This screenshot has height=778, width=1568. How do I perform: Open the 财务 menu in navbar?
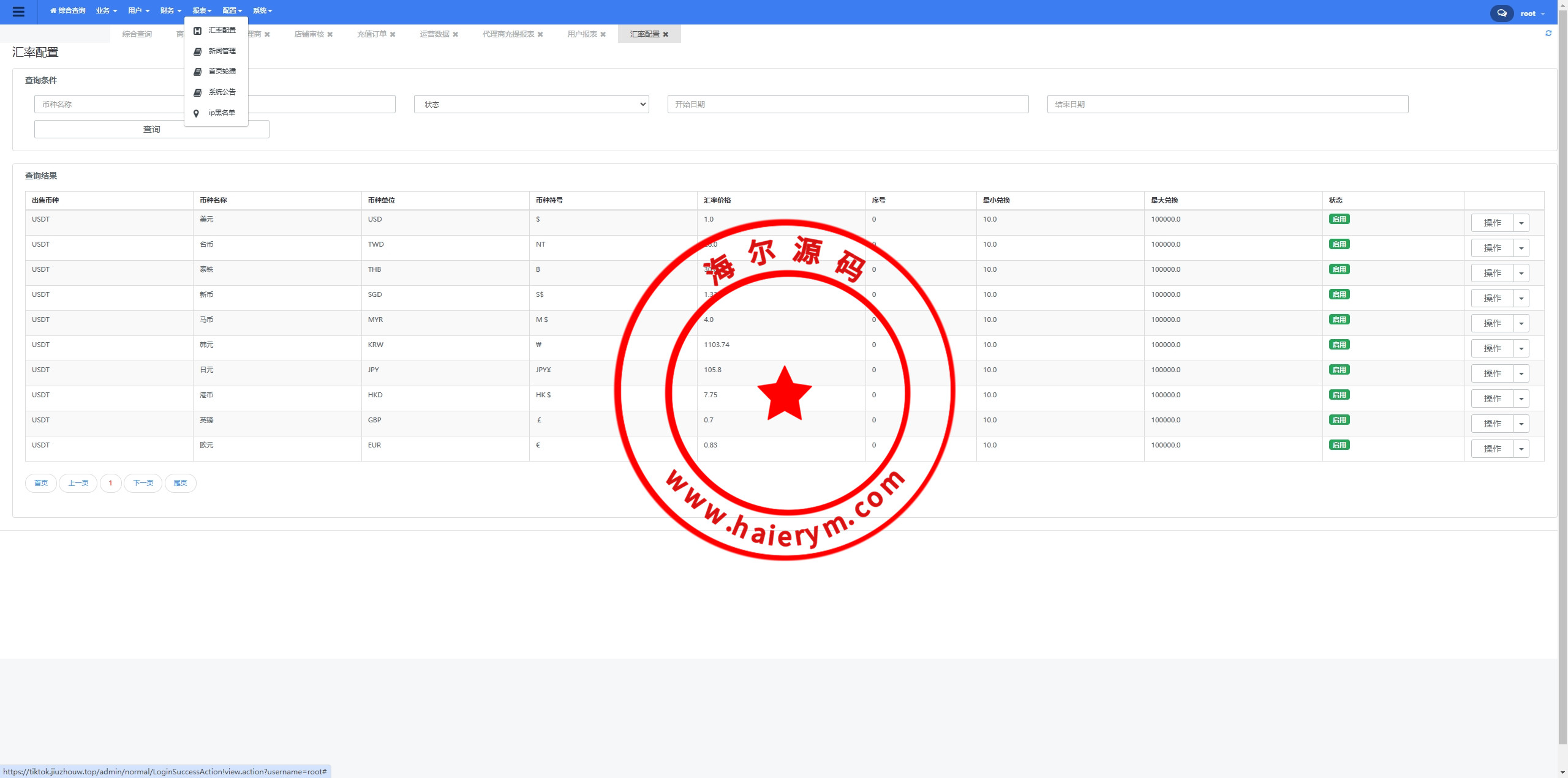pyautogui.click(x=170, y=10)
